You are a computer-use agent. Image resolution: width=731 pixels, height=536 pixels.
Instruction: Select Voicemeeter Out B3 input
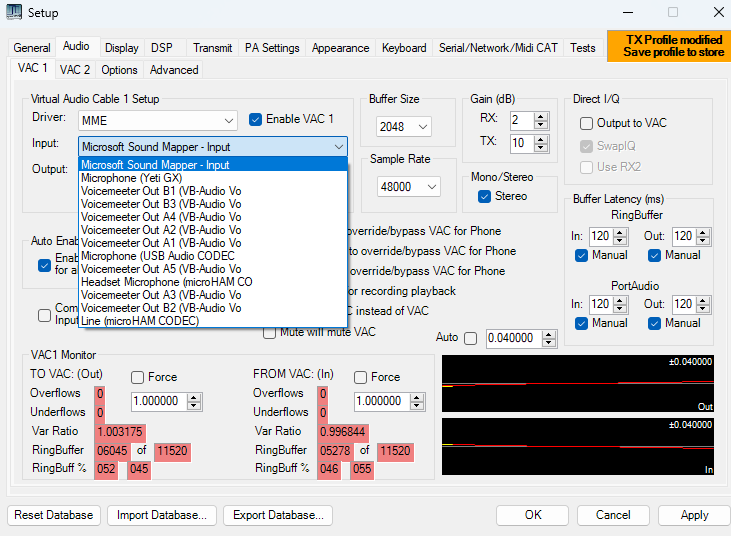coord(213,204)
